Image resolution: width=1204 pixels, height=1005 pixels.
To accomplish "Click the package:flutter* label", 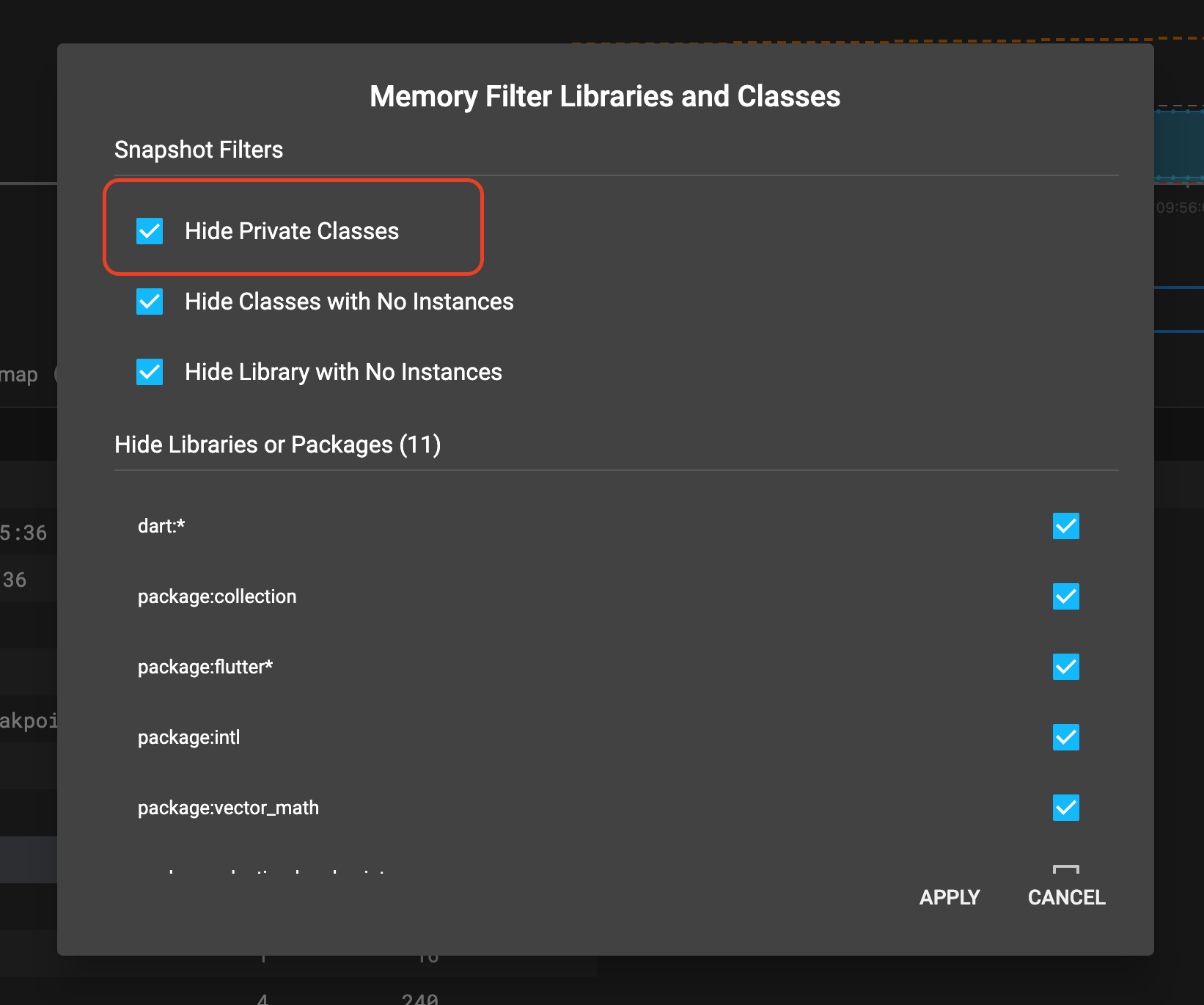I will pos(205,667).
